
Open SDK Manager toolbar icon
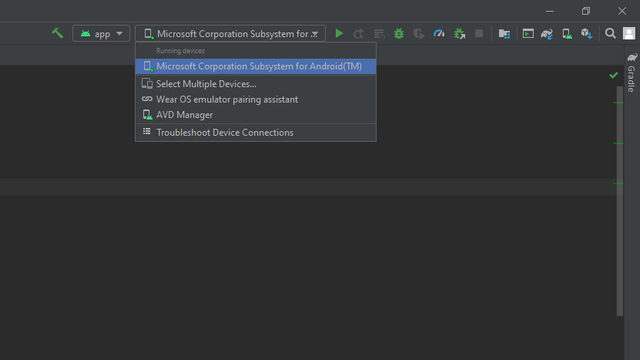[x=587, y=33]
